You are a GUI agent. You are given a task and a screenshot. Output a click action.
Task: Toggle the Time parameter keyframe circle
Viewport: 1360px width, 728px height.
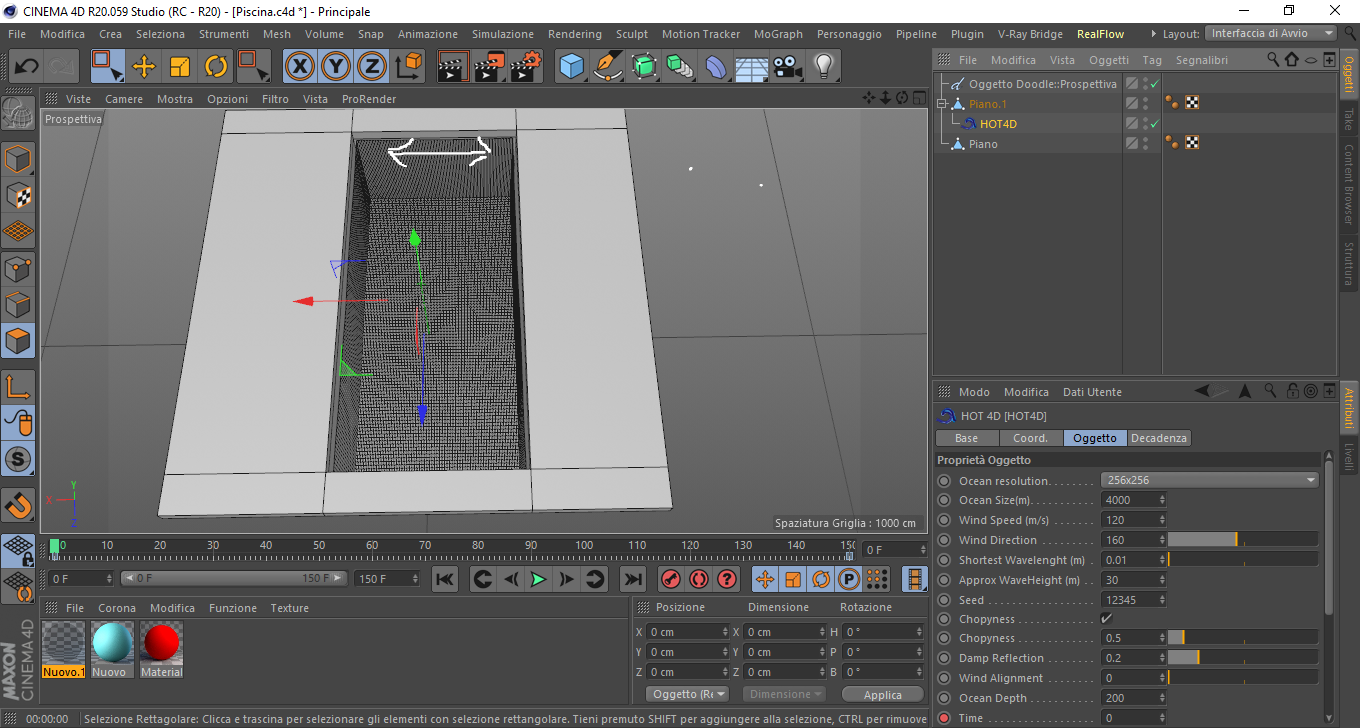944,718
